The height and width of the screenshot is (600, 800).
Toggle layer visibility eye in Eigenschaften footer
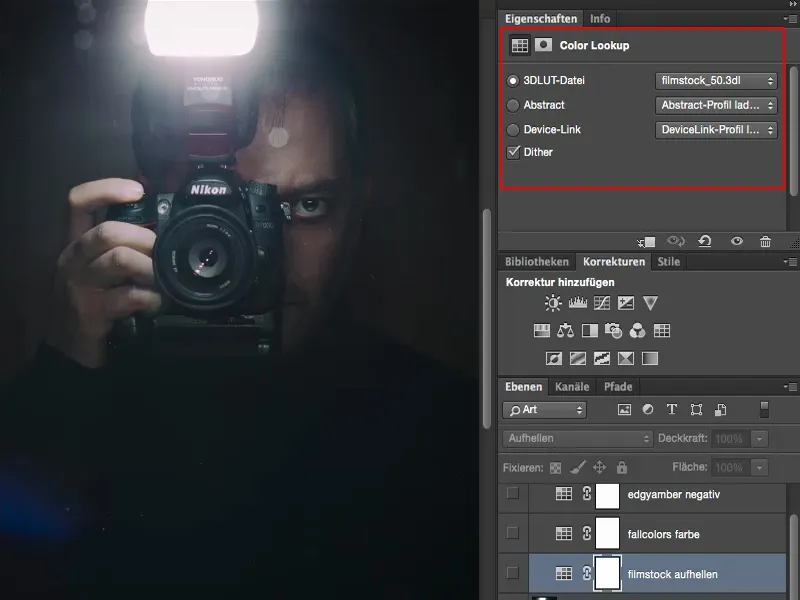(x=736, y=241)
